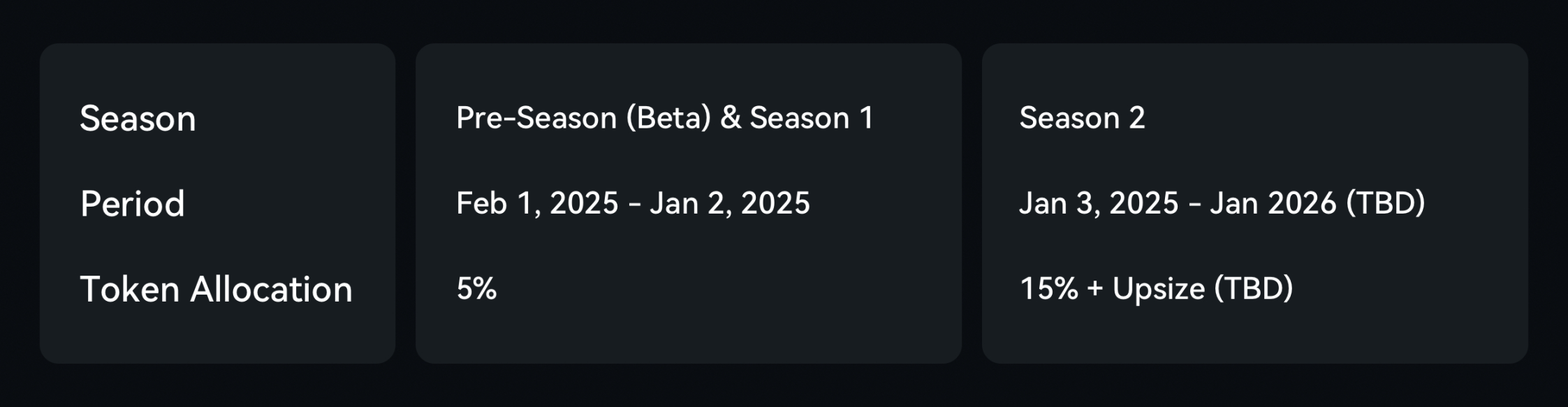1568x407 pixels.
Task: Click the "Jan 2, 2025" end date
Action: tap(729, 204)
